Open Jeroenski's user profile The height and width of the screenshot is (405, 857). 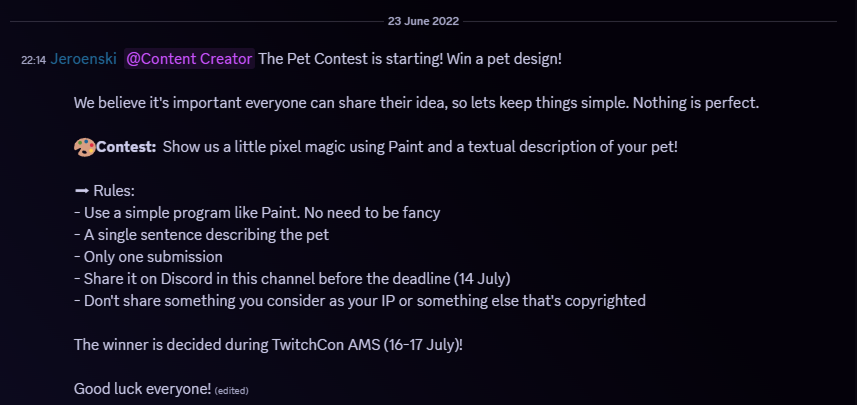84,59
